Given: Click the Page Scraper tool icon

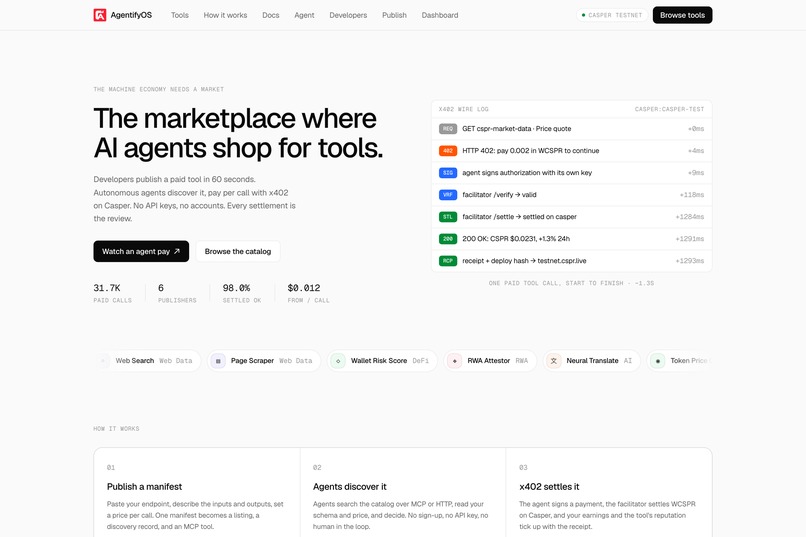Looking at the screenshot, I should click(x=218, y=361).
